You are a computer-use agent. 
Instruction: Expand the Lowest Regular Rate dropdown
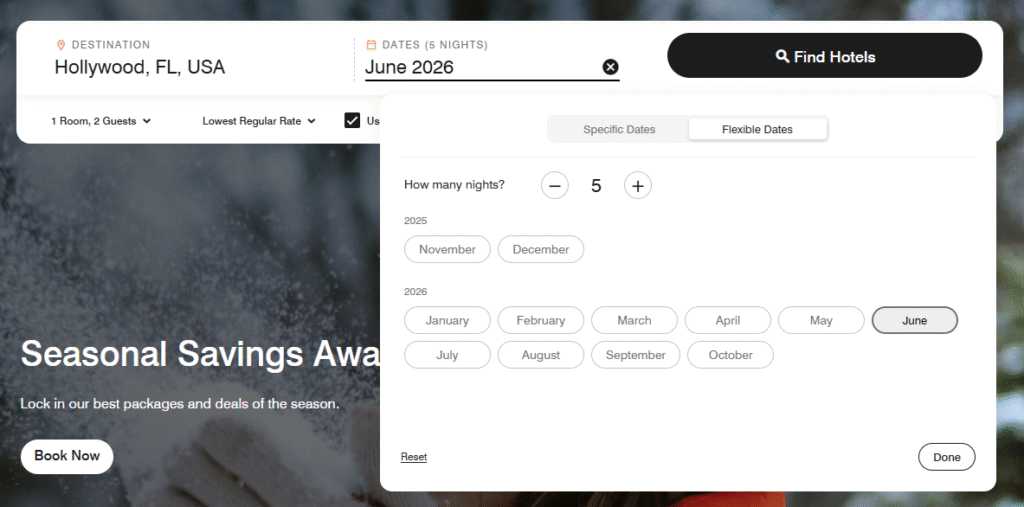[259, 121]
